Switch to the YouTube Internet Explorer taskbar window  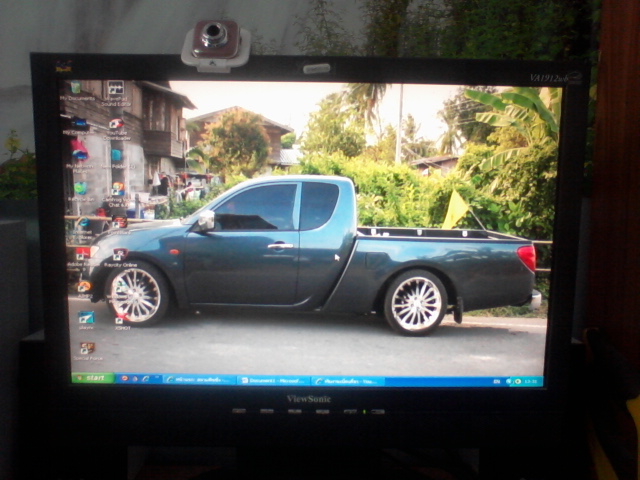pos(348,381)
